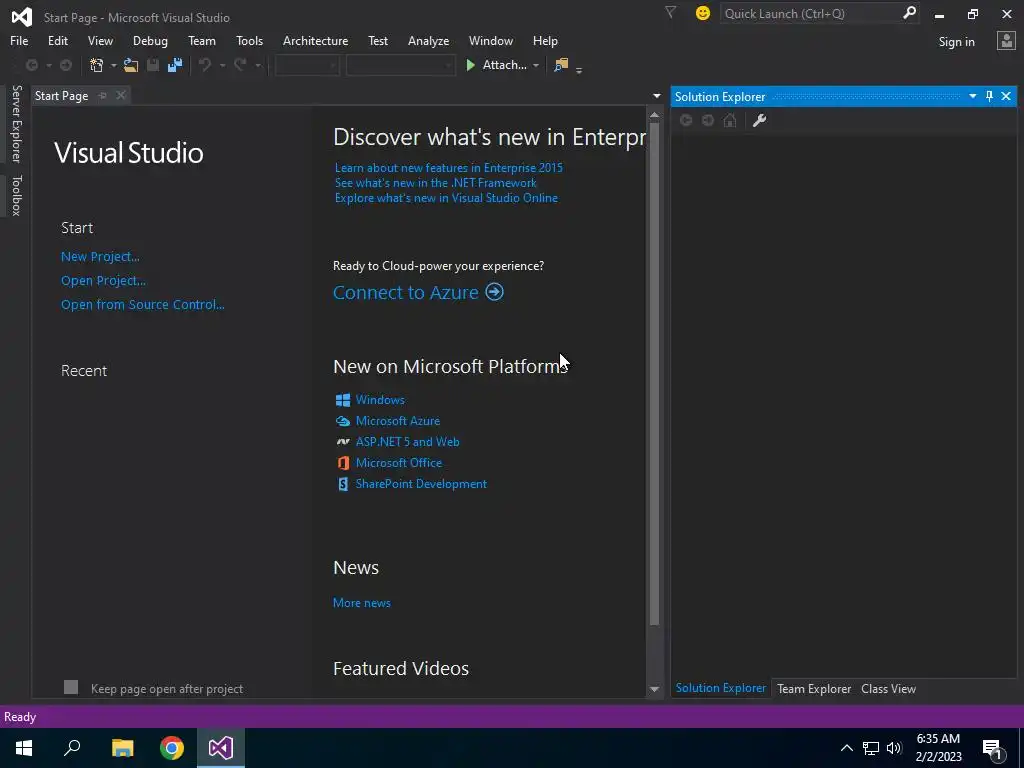Open the Undo history dropdown arrow
The image size is (1024, 768).
(222, 65)
